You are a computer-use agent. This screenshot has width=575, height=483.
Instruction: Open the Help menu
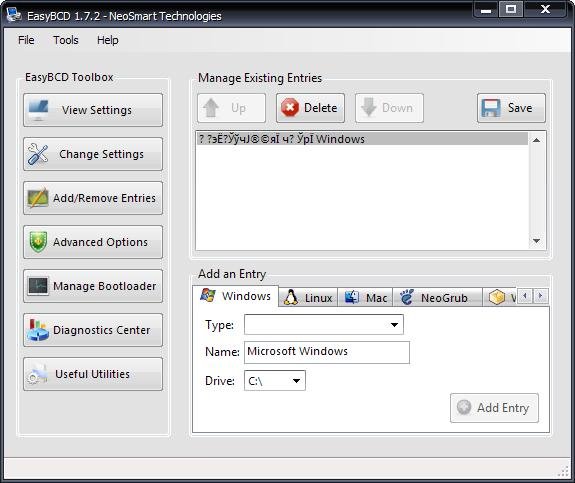point(107,40)
